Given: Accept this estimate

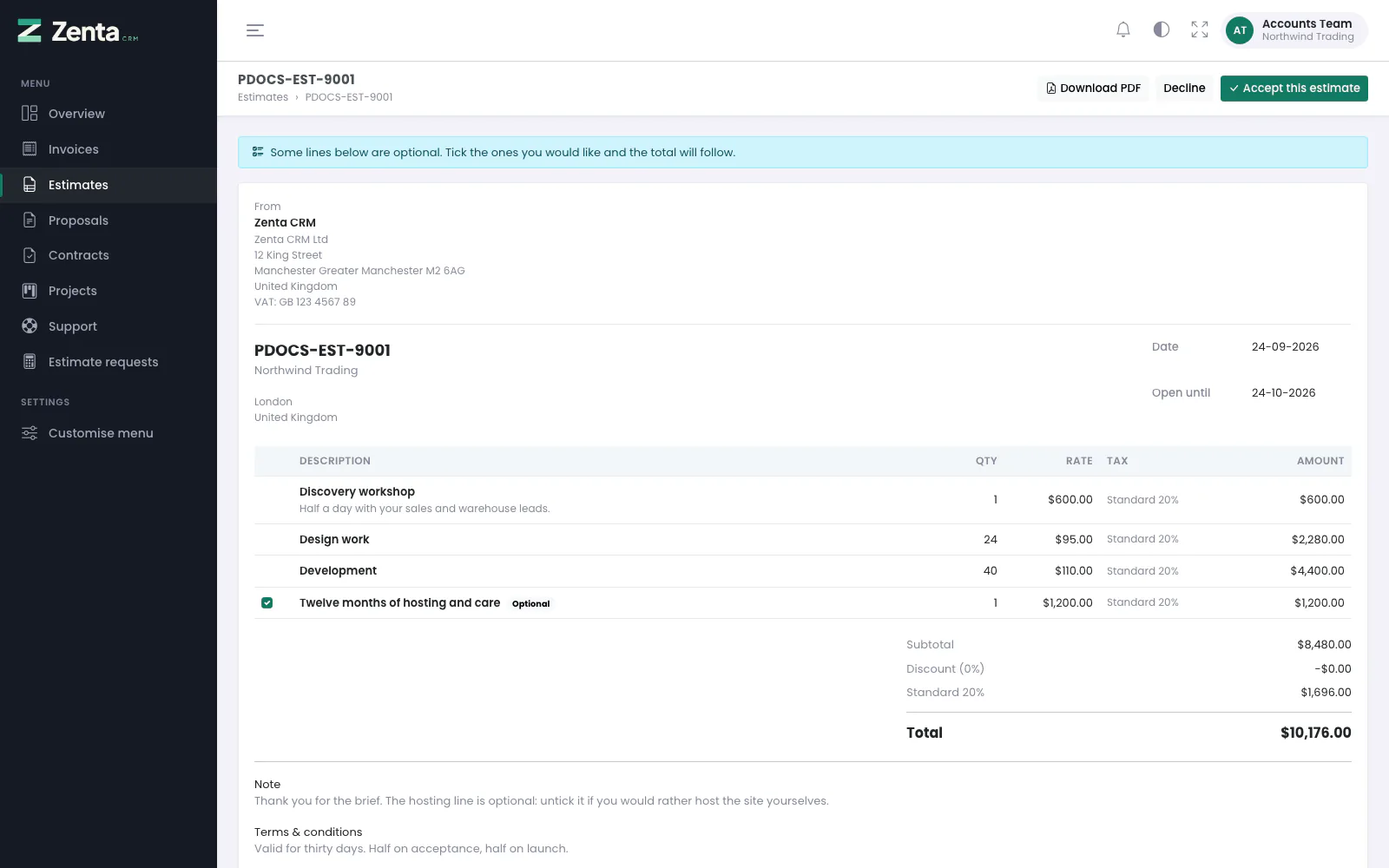Looking at the screenshot, I should pyautogui.click(x=1294, y=89).
